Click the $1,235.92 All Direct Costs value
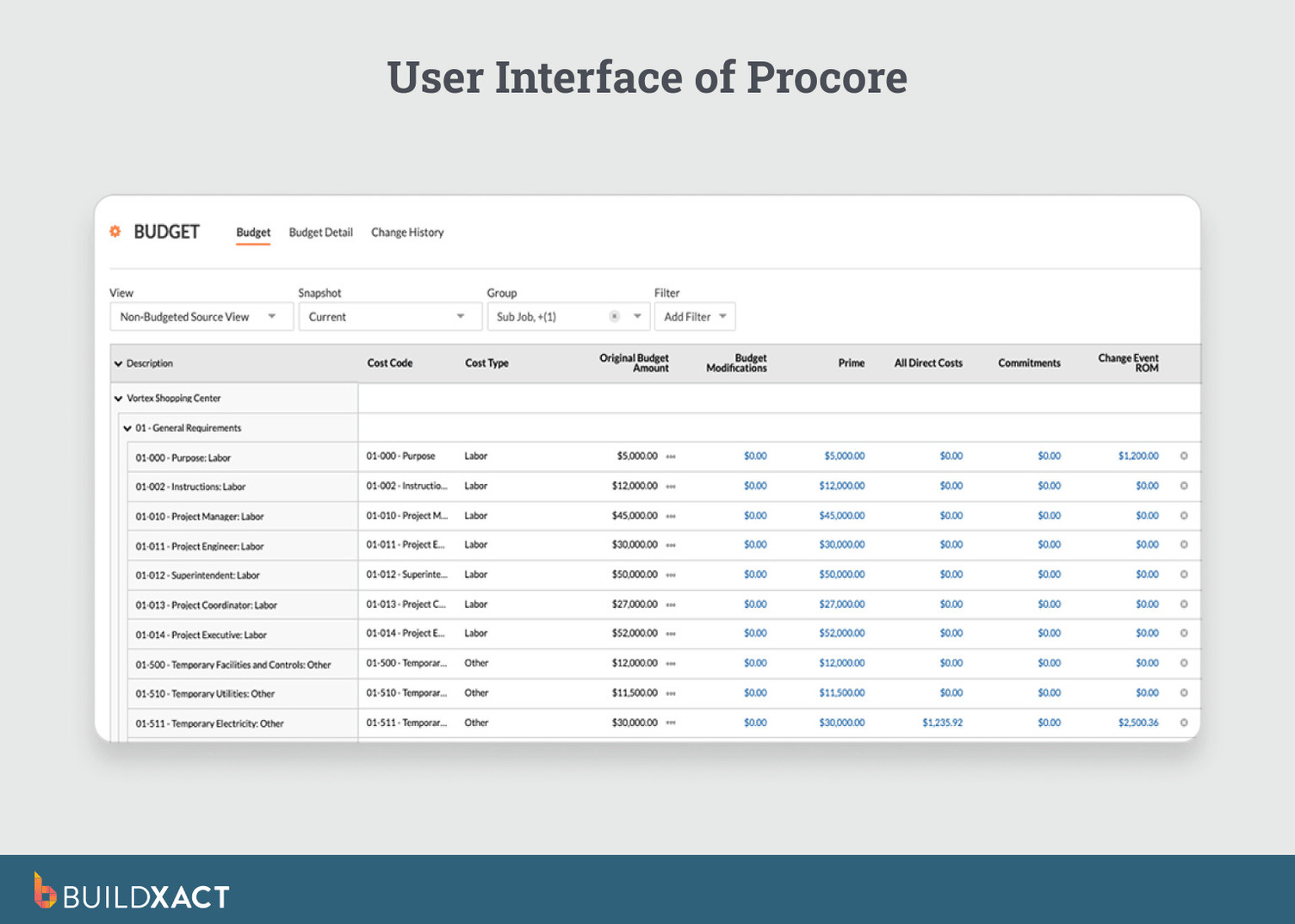The width and height of the screenshot is (1295, 924). tap(942, 723)
